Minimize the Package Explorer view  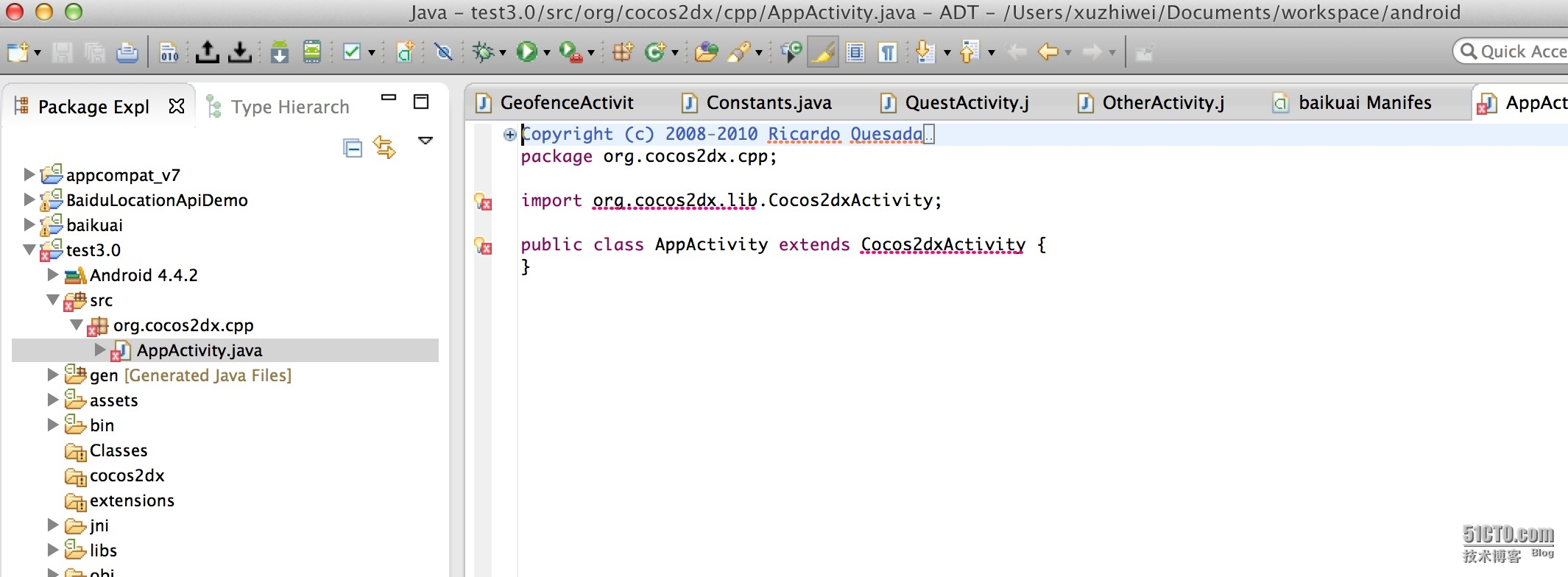389,97
